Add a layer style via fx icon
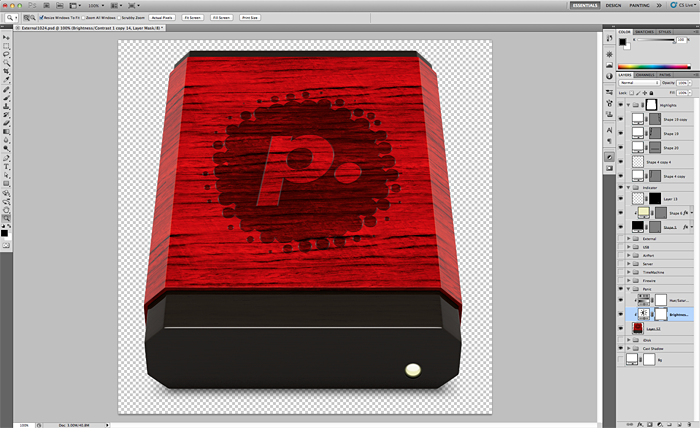This screenshot has width=700, height=428. [640, 424]
